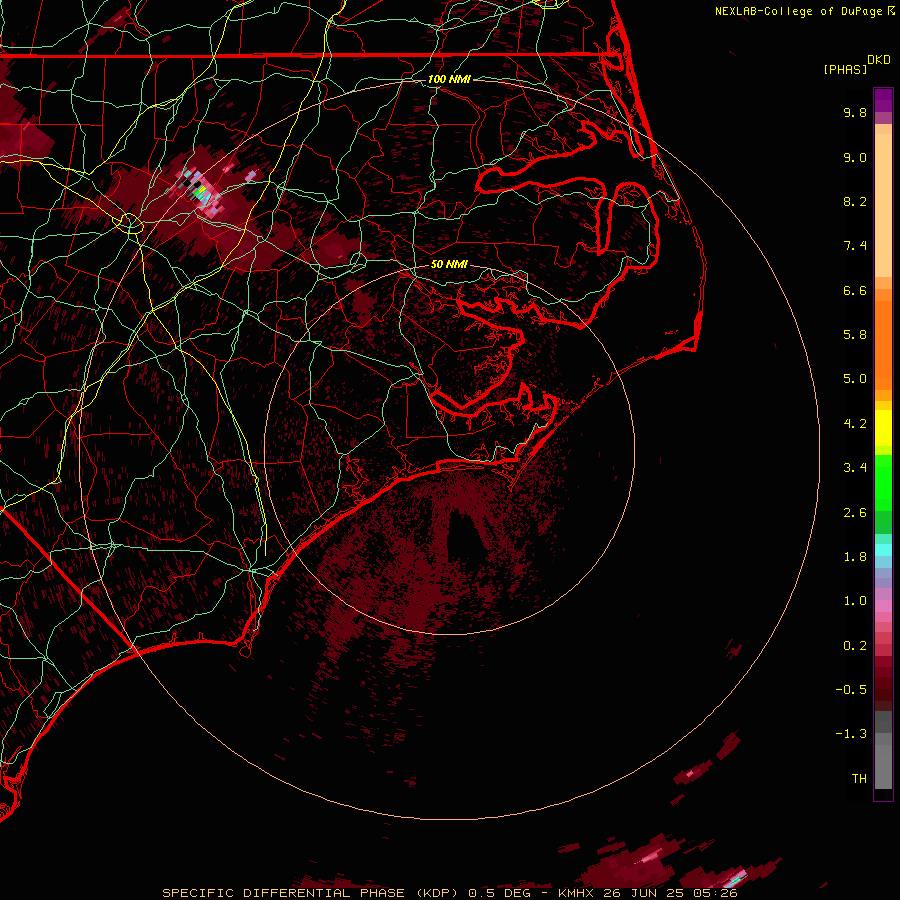
Task: Click the [PHAS] units label
Action: coord(845,69)
